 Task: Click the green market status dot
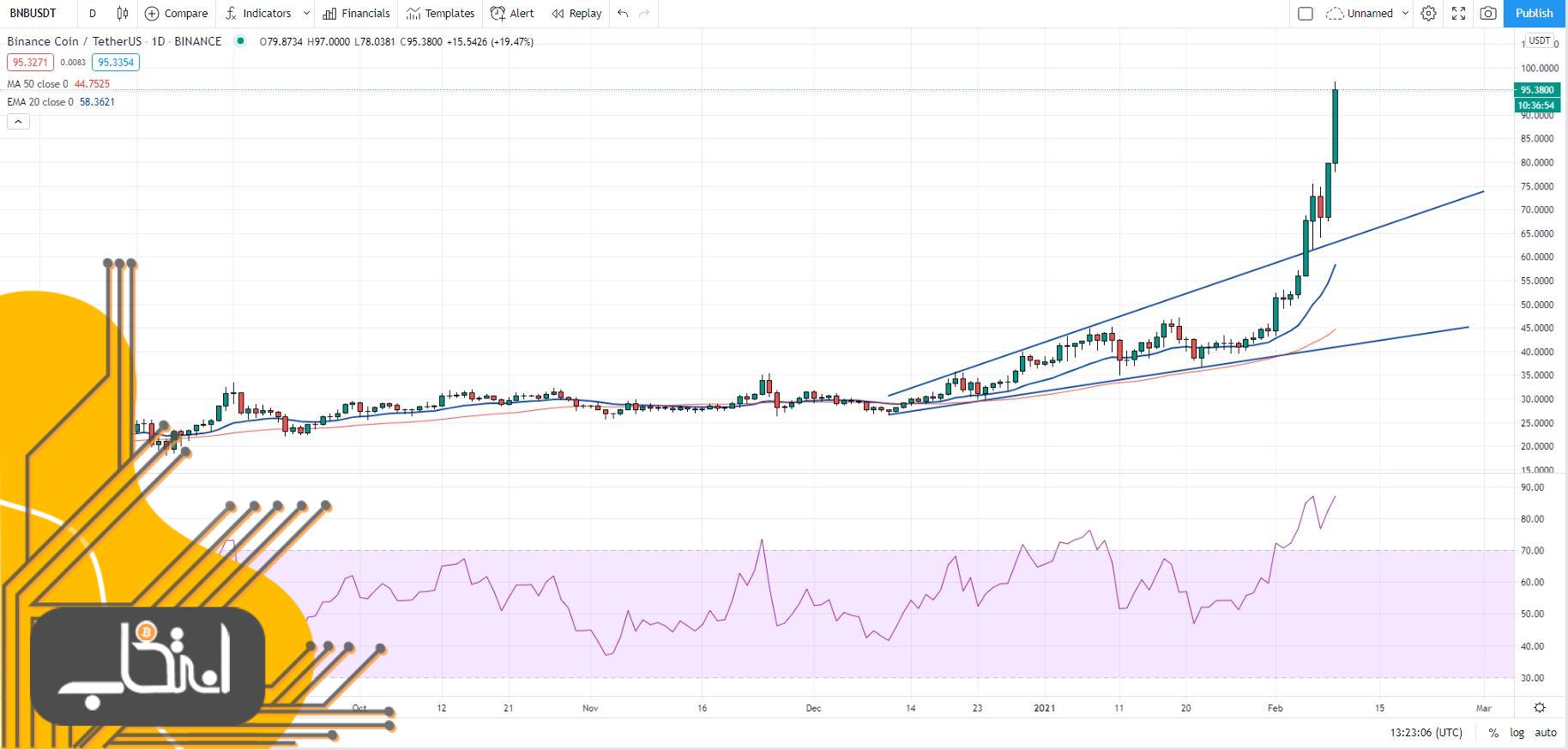239,40
